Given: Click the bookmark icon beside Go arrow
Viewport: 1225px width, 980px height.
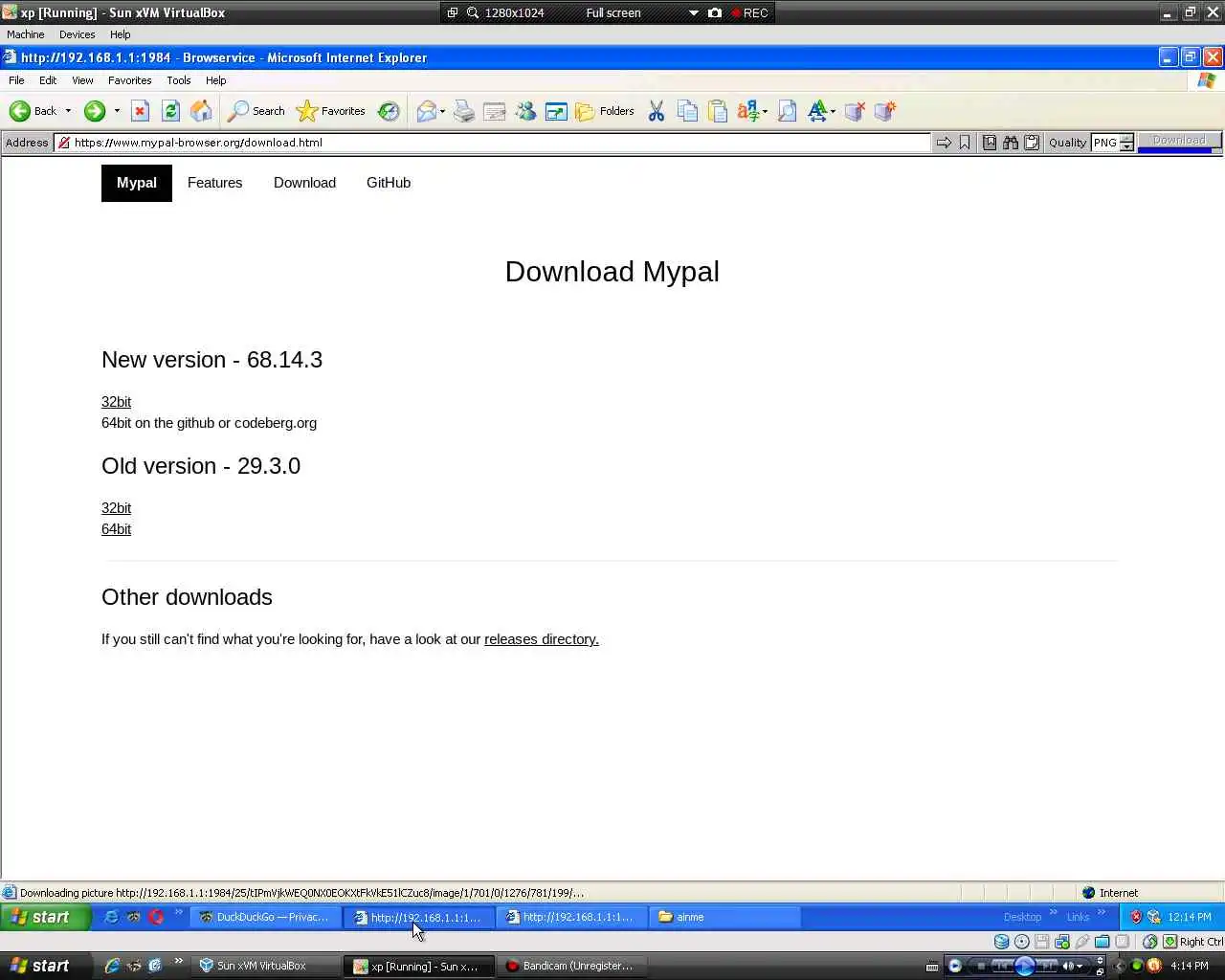Looking at the screenshot, I should 965,143.
